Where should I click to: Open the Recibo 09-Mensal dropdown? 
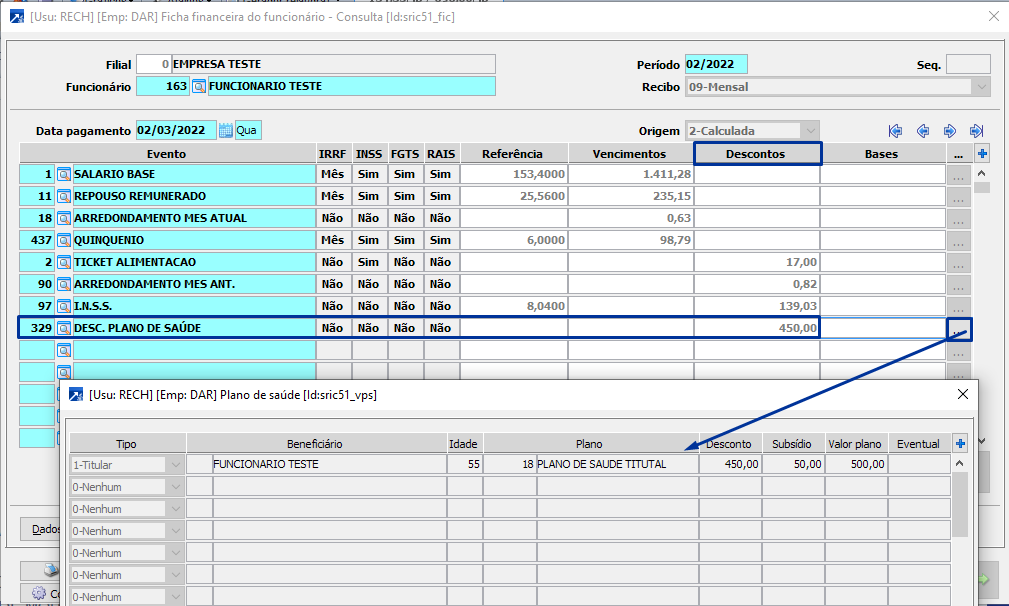[982, 87]
